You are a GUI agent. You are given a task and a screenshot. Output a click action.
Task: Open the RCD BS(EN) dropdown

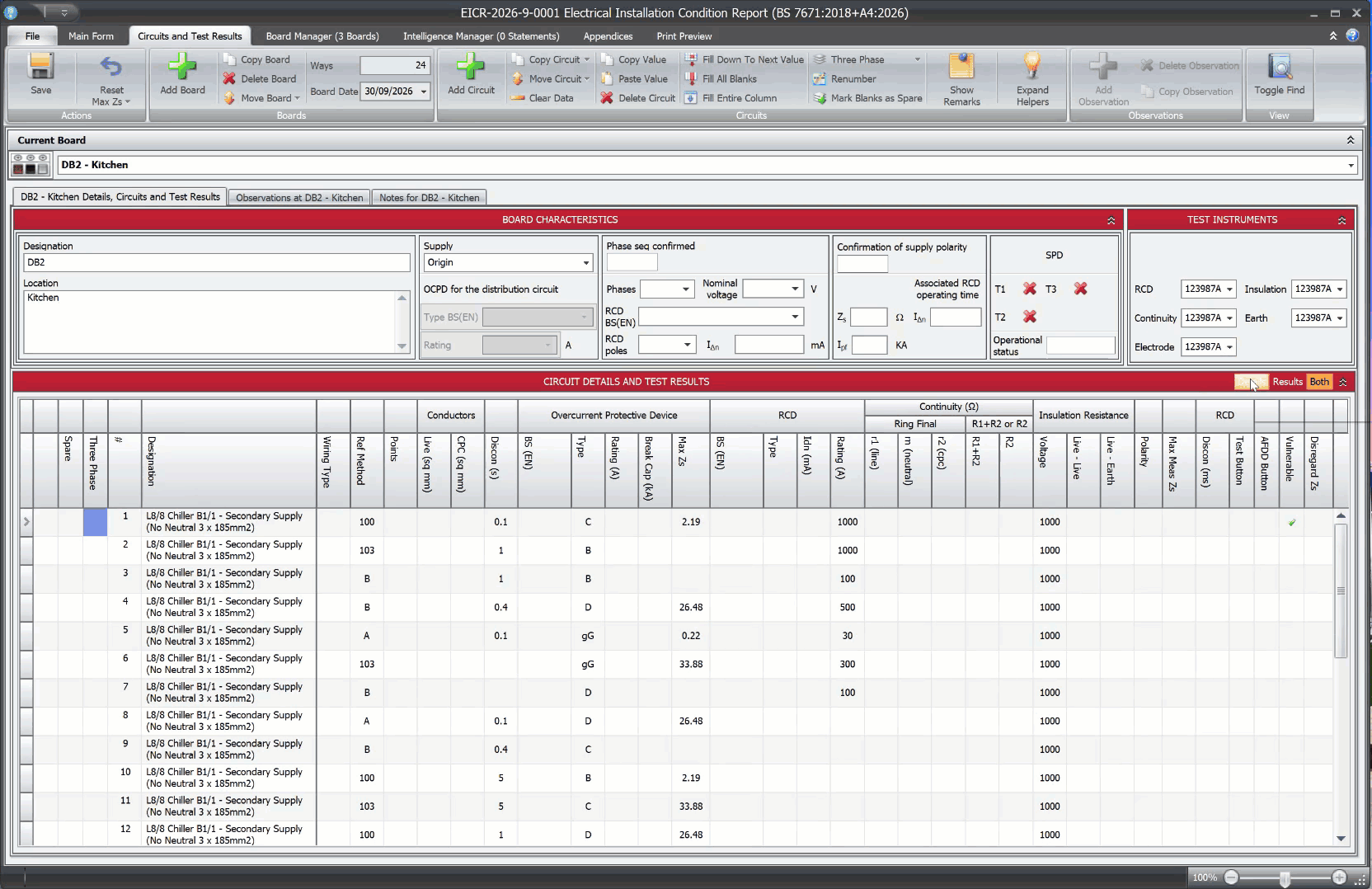795,317
